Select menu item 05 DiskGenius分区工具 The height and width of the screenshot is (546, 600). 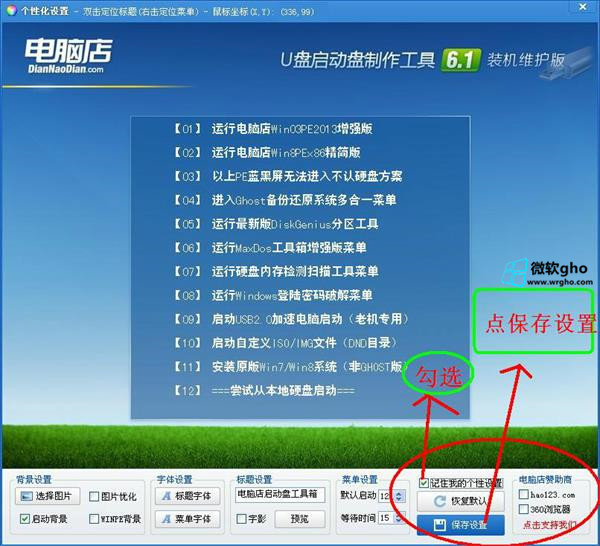coord(276,224)
